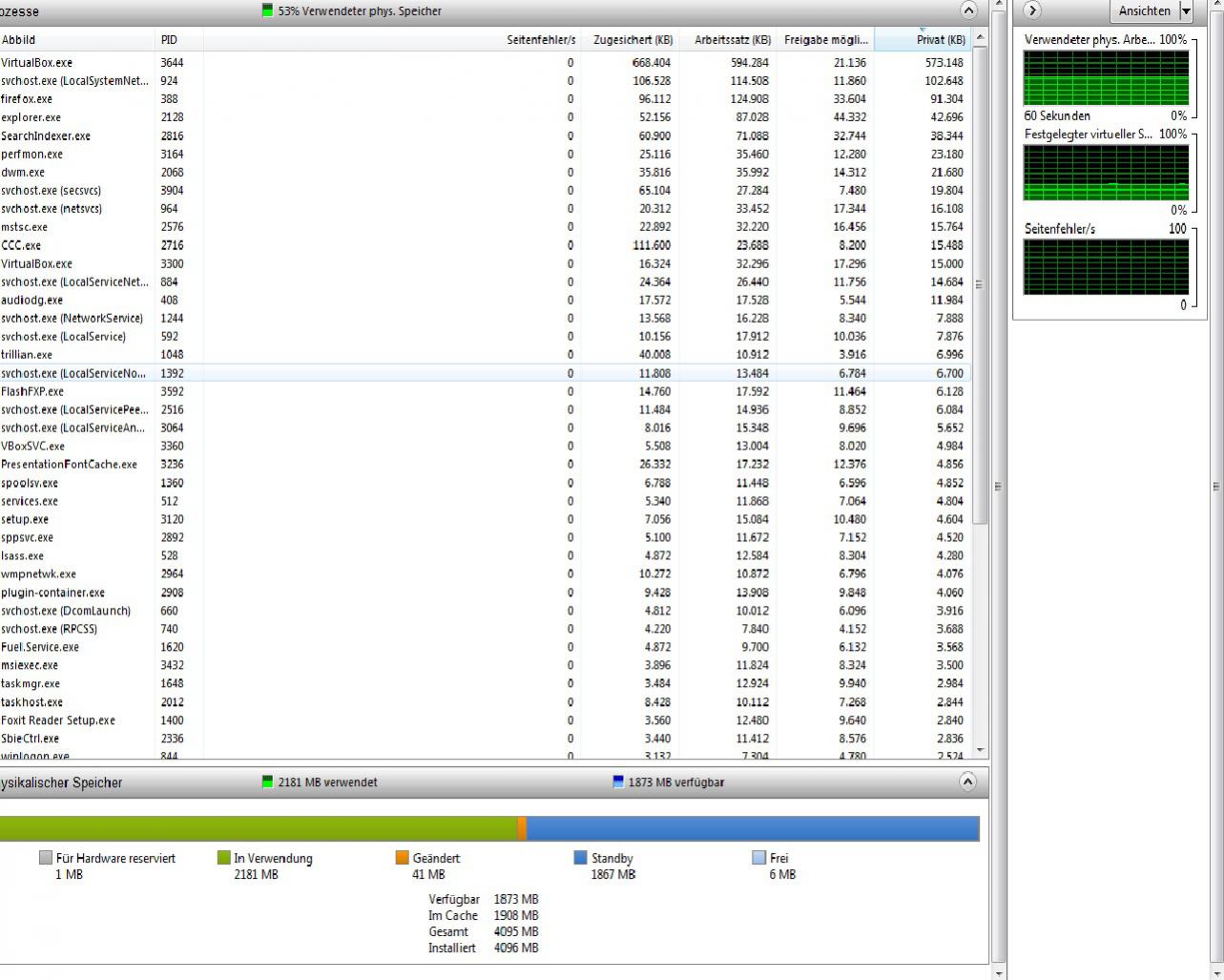Select svchost.exe (netsvcs) row
1224x980 pixels.
486,209
